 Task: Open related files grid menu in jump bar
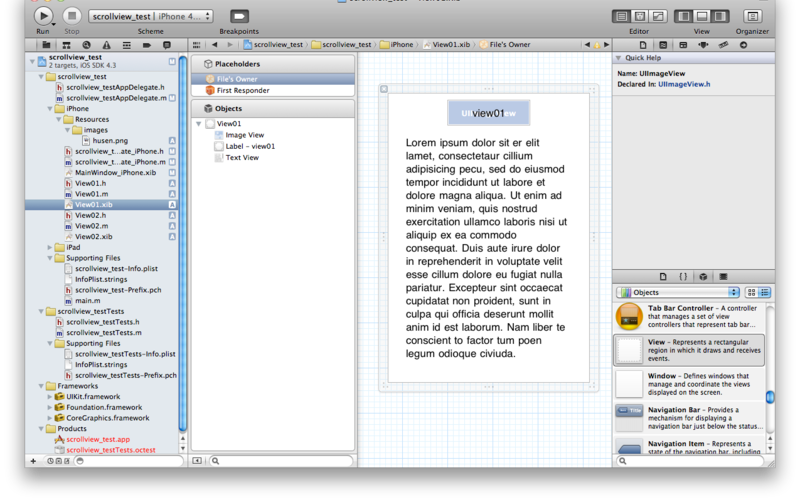click(196, 45)
